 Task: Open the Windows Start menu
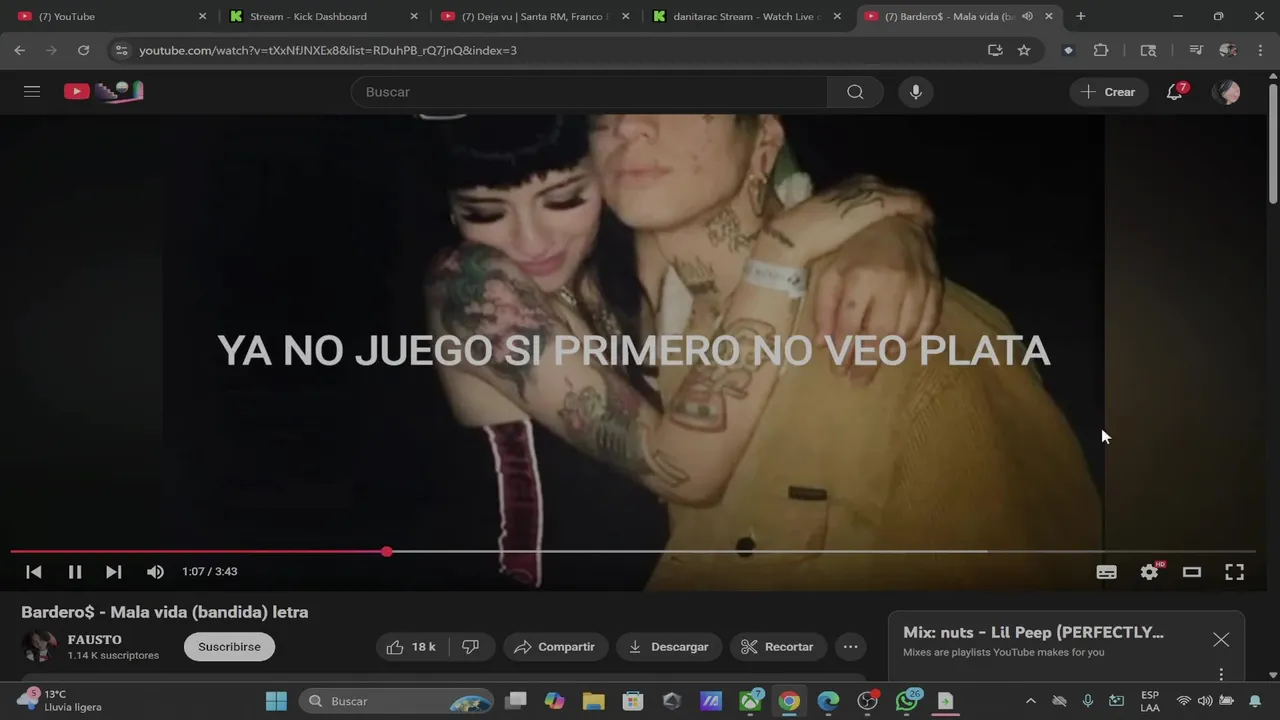tap(276, 701)
